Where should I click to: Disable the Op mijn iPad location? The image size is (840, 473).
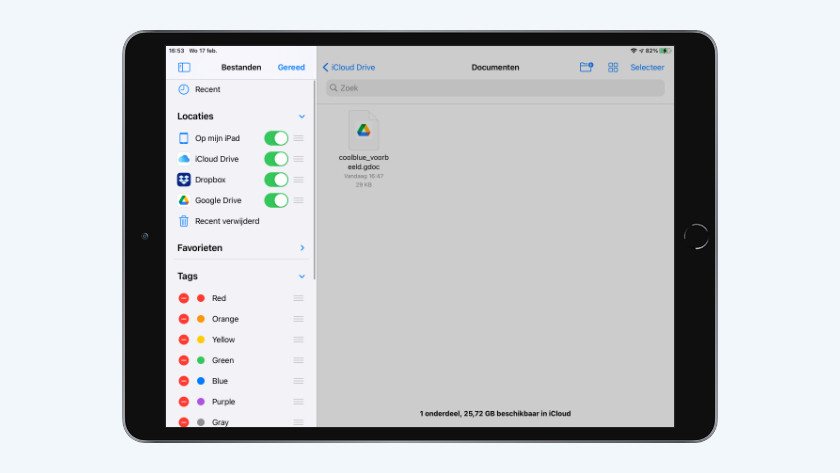pos(276,138)
